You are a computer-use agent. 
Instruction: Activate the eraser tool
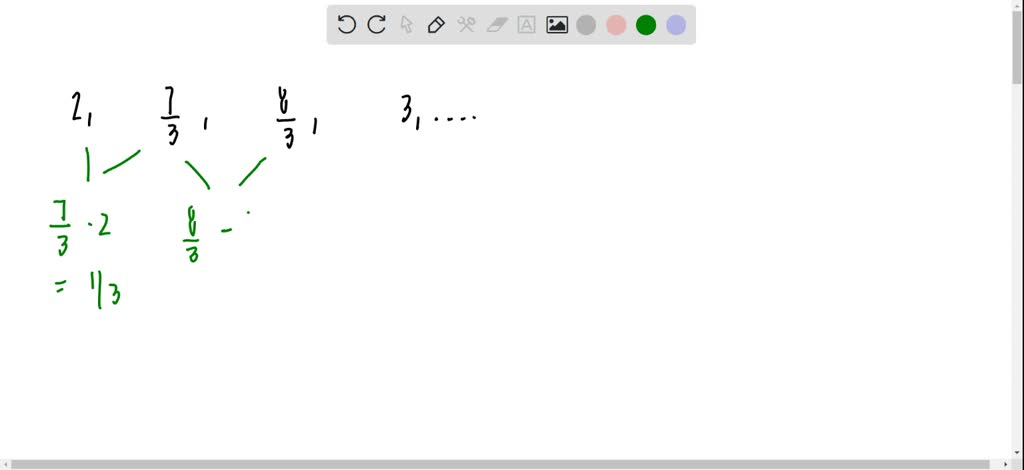coord(497,25)
